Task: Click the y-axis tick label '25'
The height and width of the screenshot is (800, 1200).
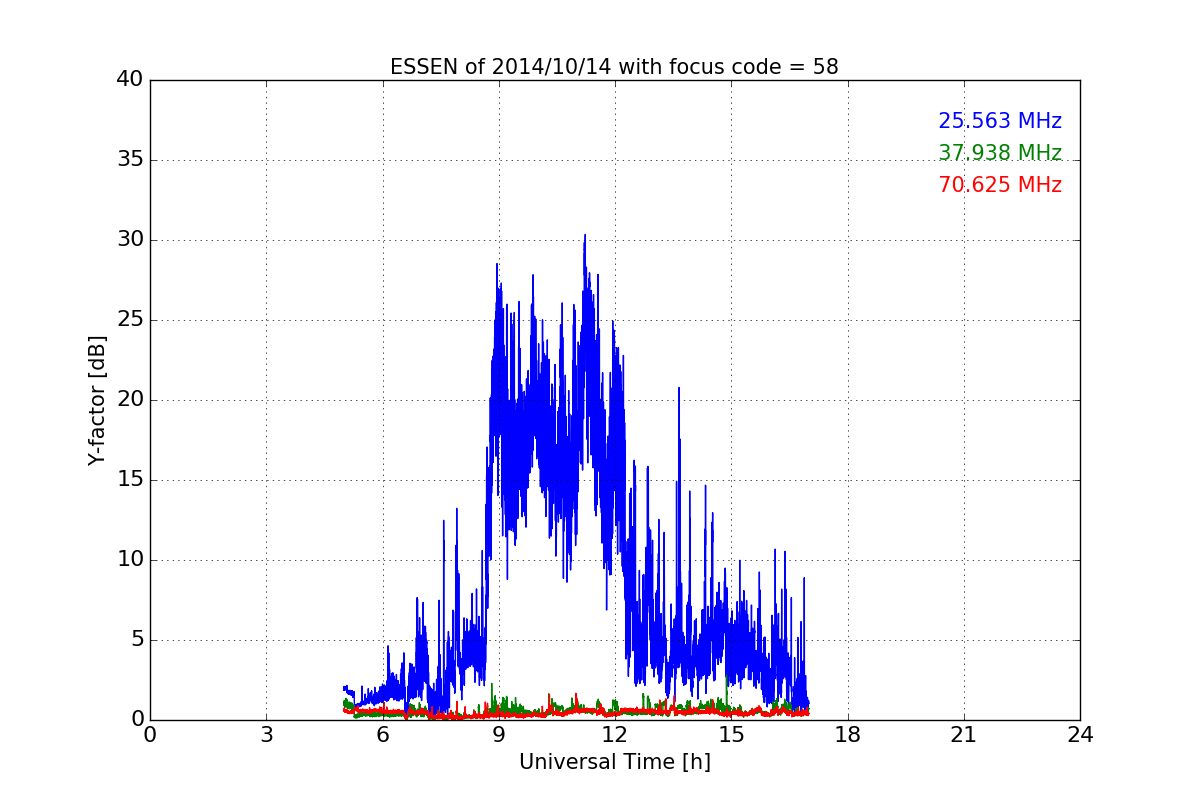Action: pyautogui.click(x=129, y=320)
